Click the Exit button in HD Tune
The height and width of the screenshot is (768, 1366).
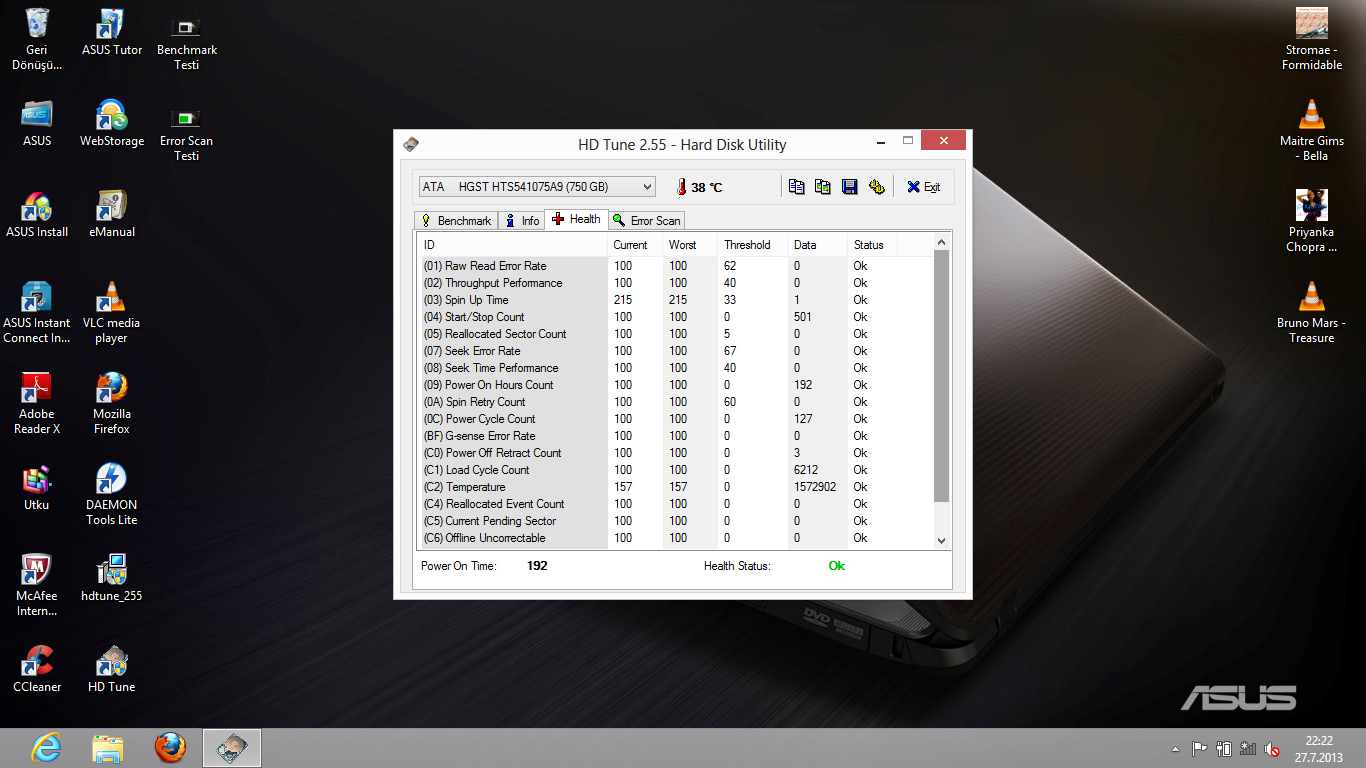(x=923, y=187)
